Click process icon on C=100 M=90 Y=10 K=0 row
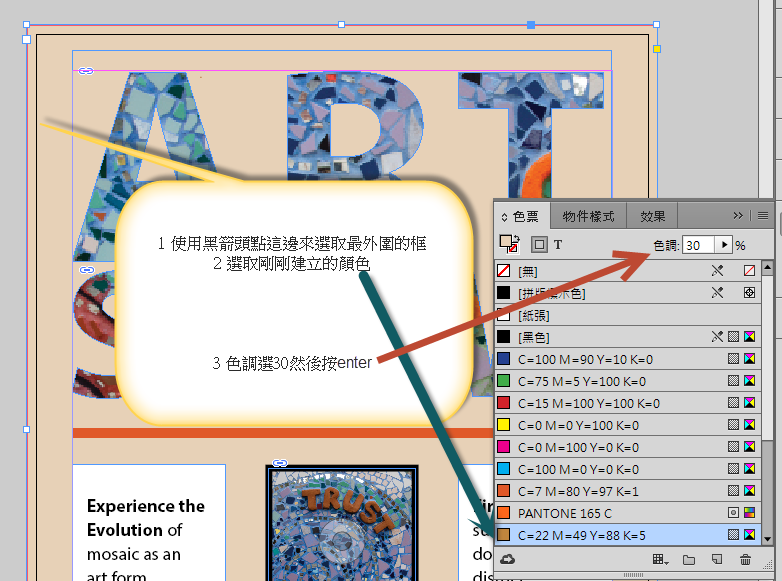This screenshot has width=782, height=581. coord(733,358)
